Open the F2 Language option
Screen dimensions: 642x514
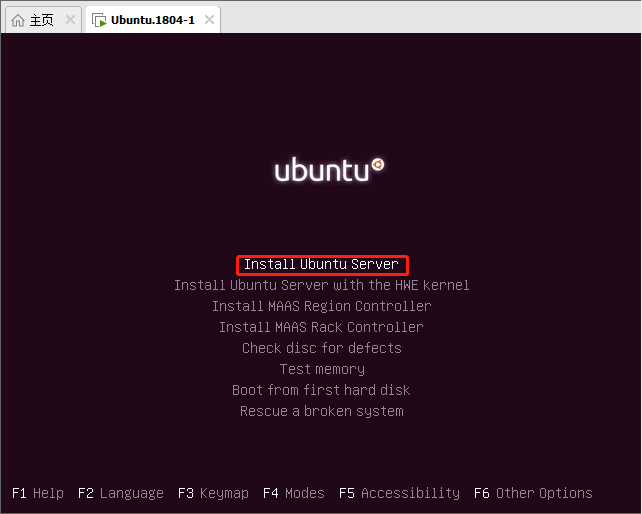pyautogui.click(x=121, y=493)
